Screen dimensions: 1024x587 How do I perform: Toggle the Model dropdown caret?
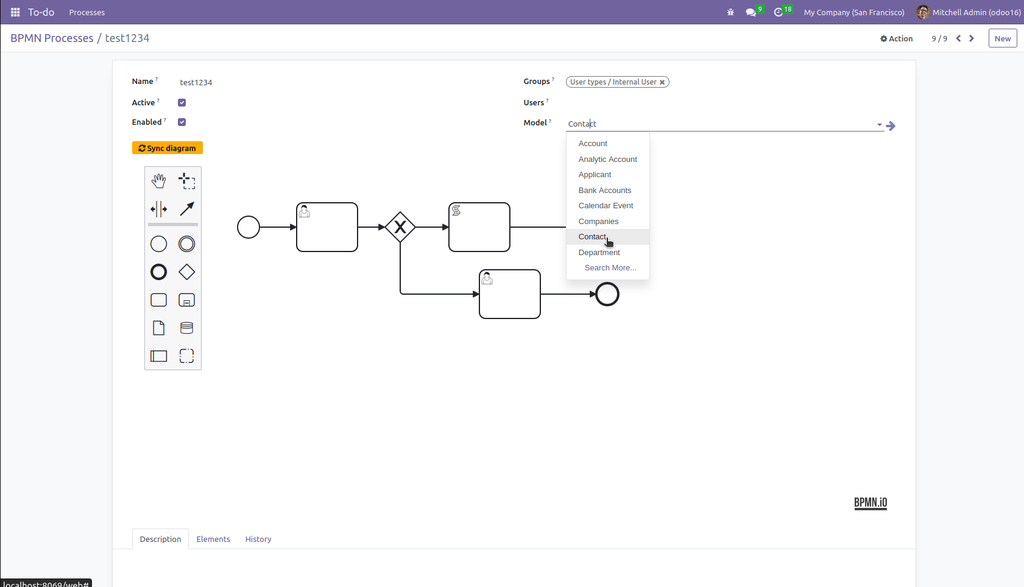point(879,124)
